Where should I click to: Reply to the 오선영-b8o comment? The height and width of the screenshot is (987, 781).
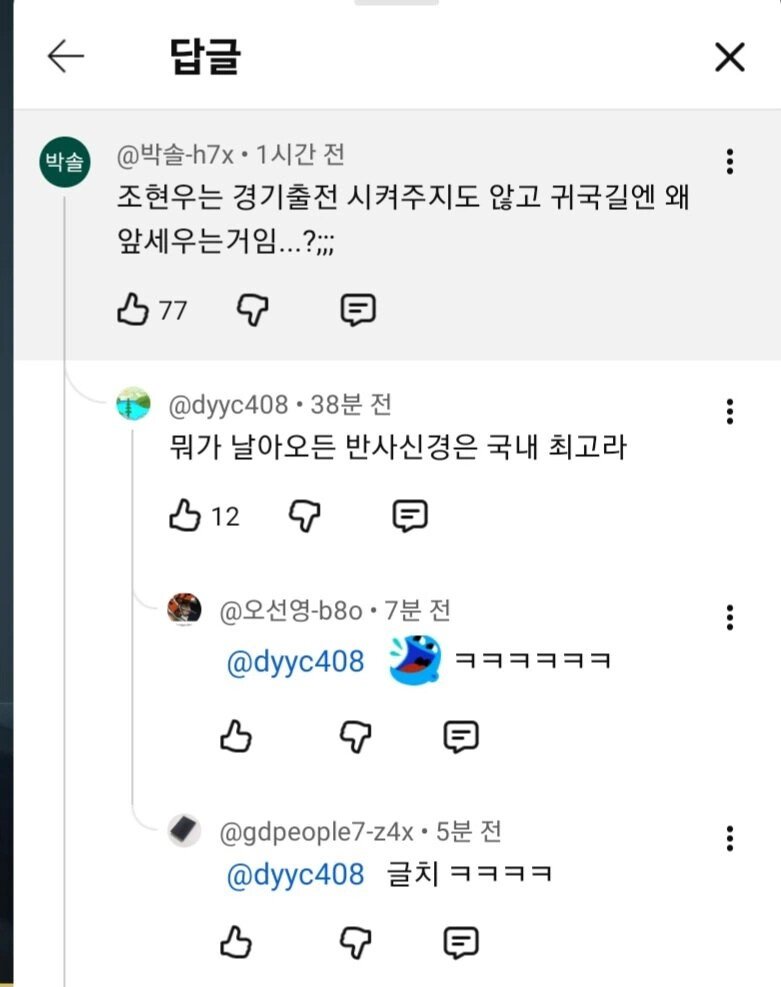pos(461,736)
